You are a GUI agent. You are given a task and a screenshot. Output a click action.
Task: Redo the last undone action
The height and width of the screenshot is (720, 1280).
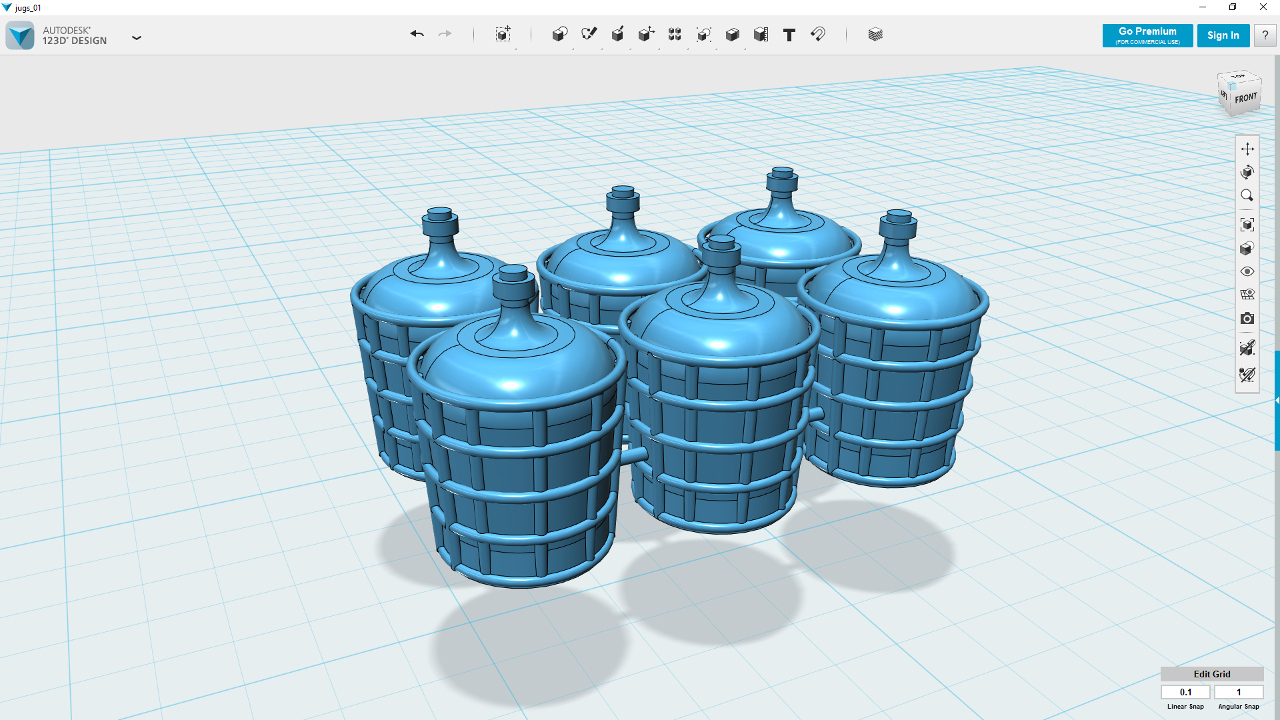click(445, 34)
